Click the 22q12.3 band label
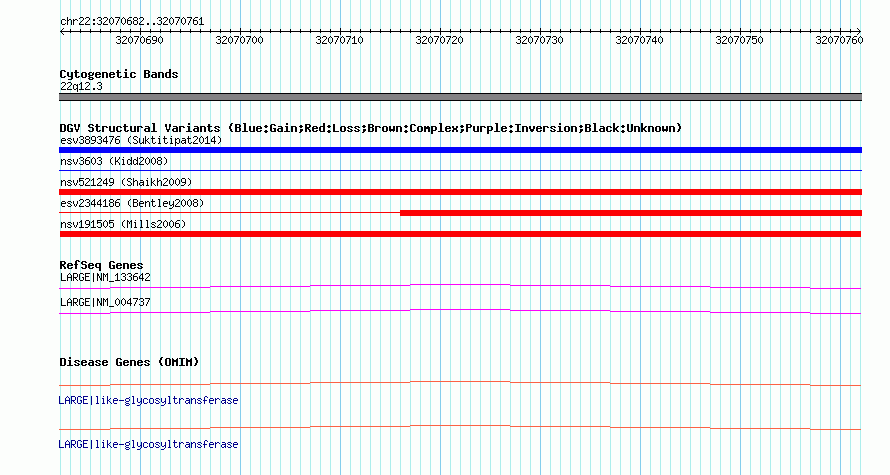This screenshot has width=890, height=475. (81, 86)
